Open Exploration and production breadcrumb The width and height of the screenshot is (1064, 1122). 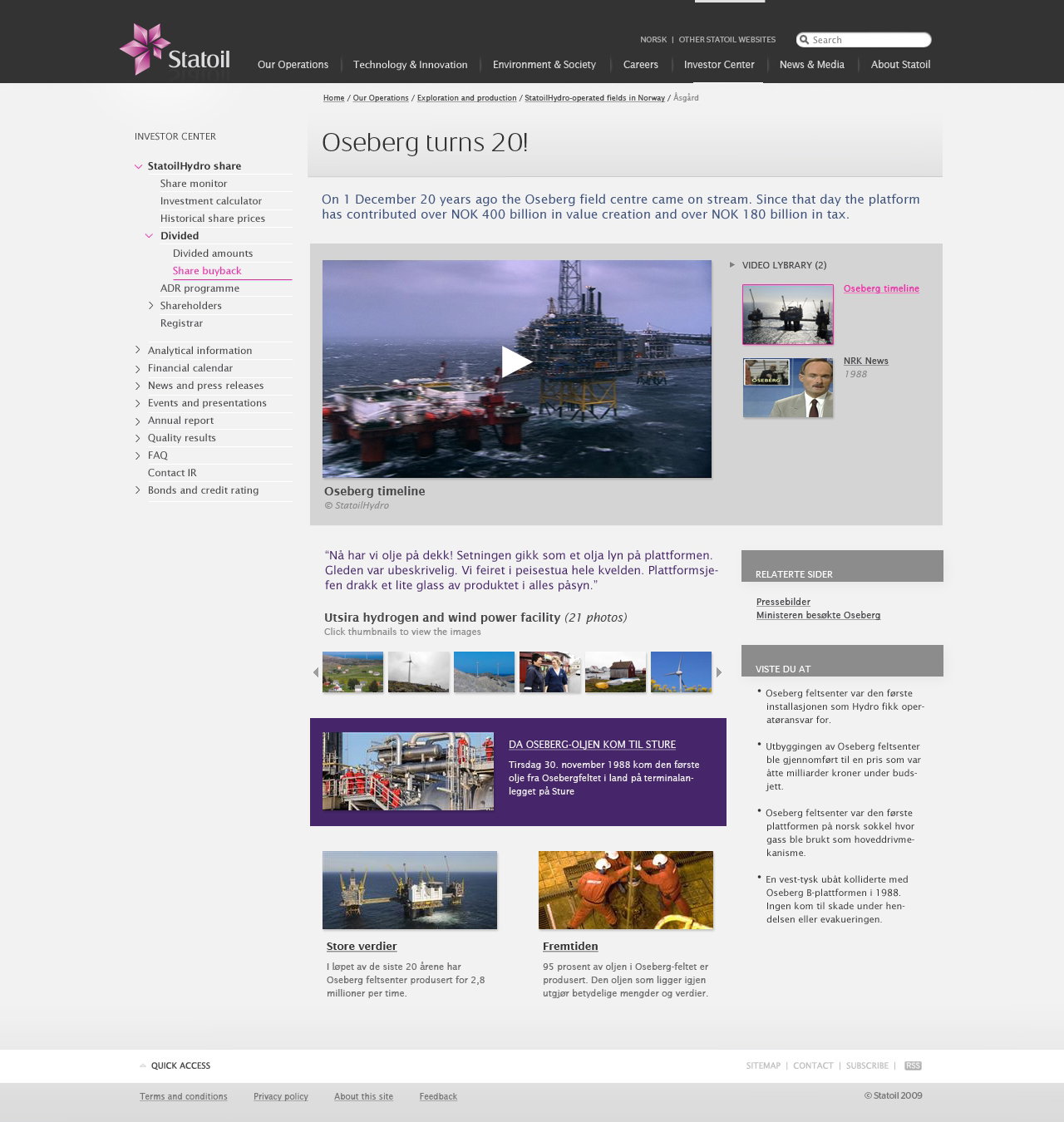pos(467,98)
